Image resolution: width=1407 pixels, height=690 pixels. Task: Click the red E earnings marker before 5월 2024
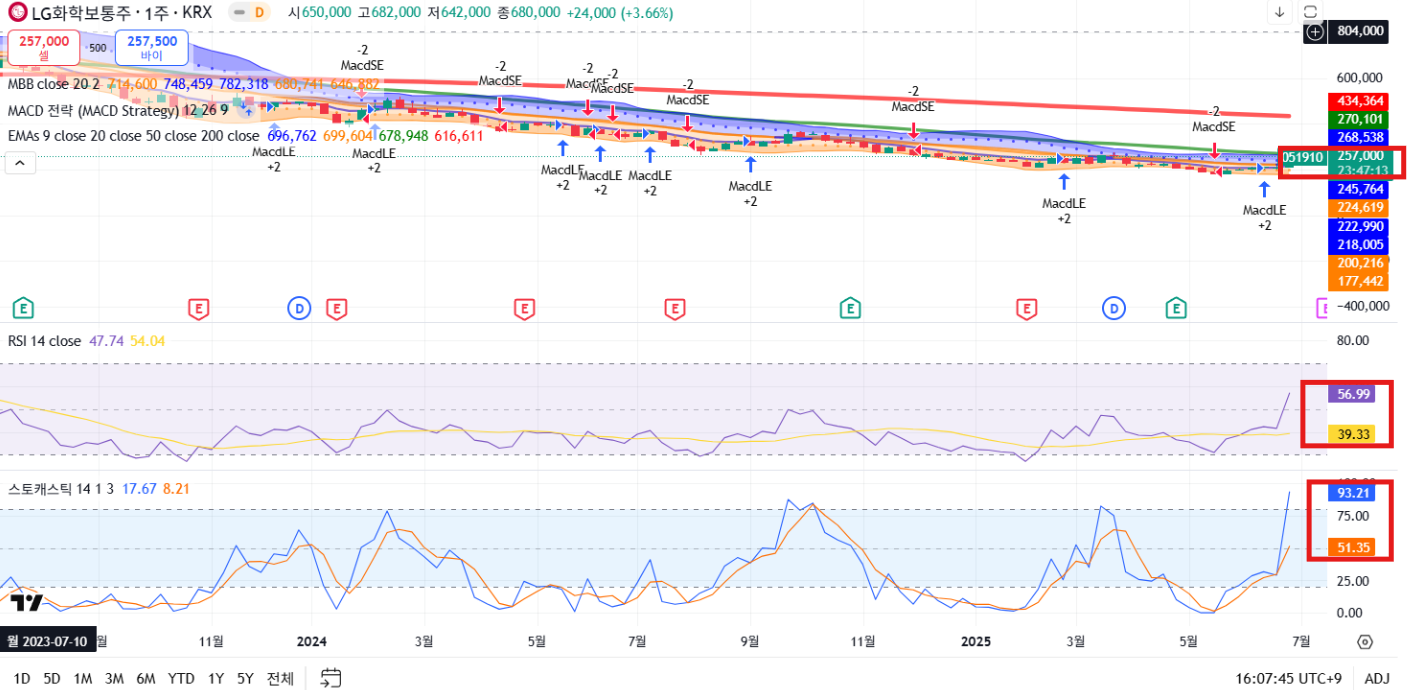coord(523,308)
